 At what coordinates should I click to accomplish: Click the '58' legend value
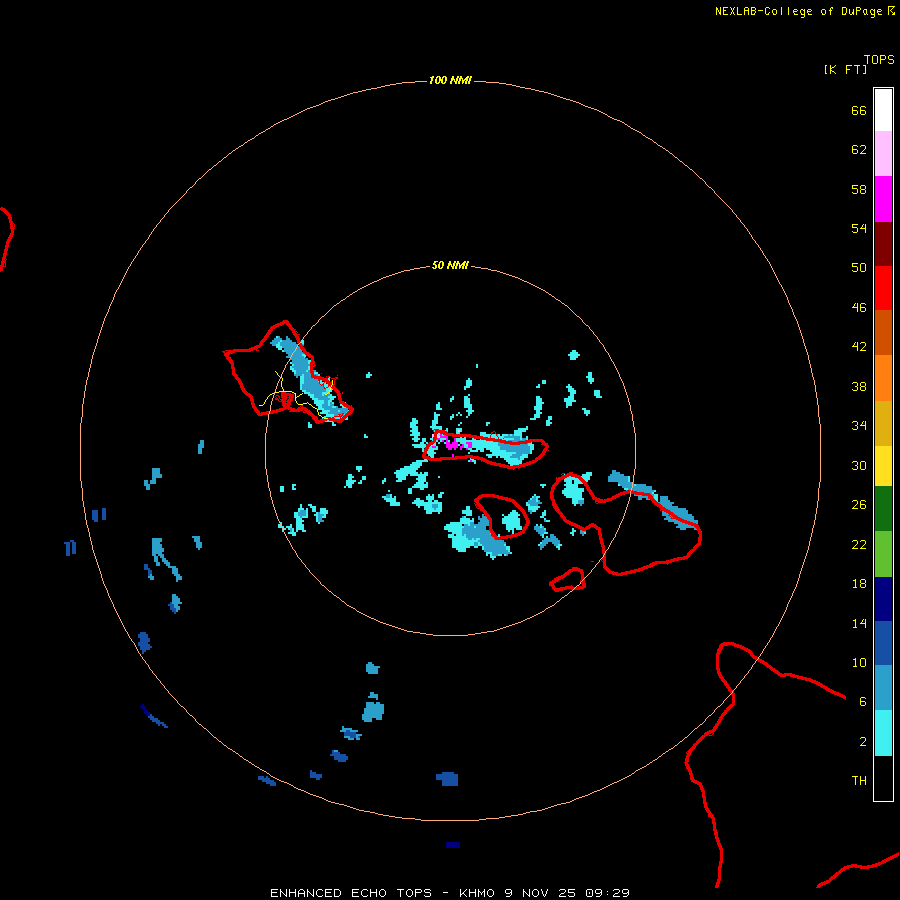tap(859, 189)
